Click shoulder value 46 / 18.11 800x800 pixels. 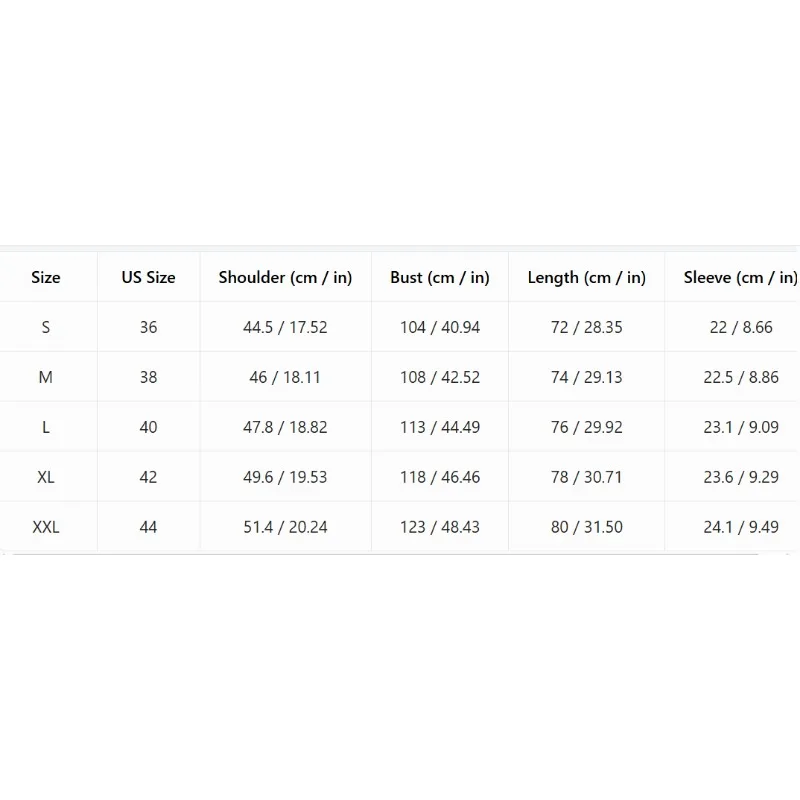coord(285,377)
